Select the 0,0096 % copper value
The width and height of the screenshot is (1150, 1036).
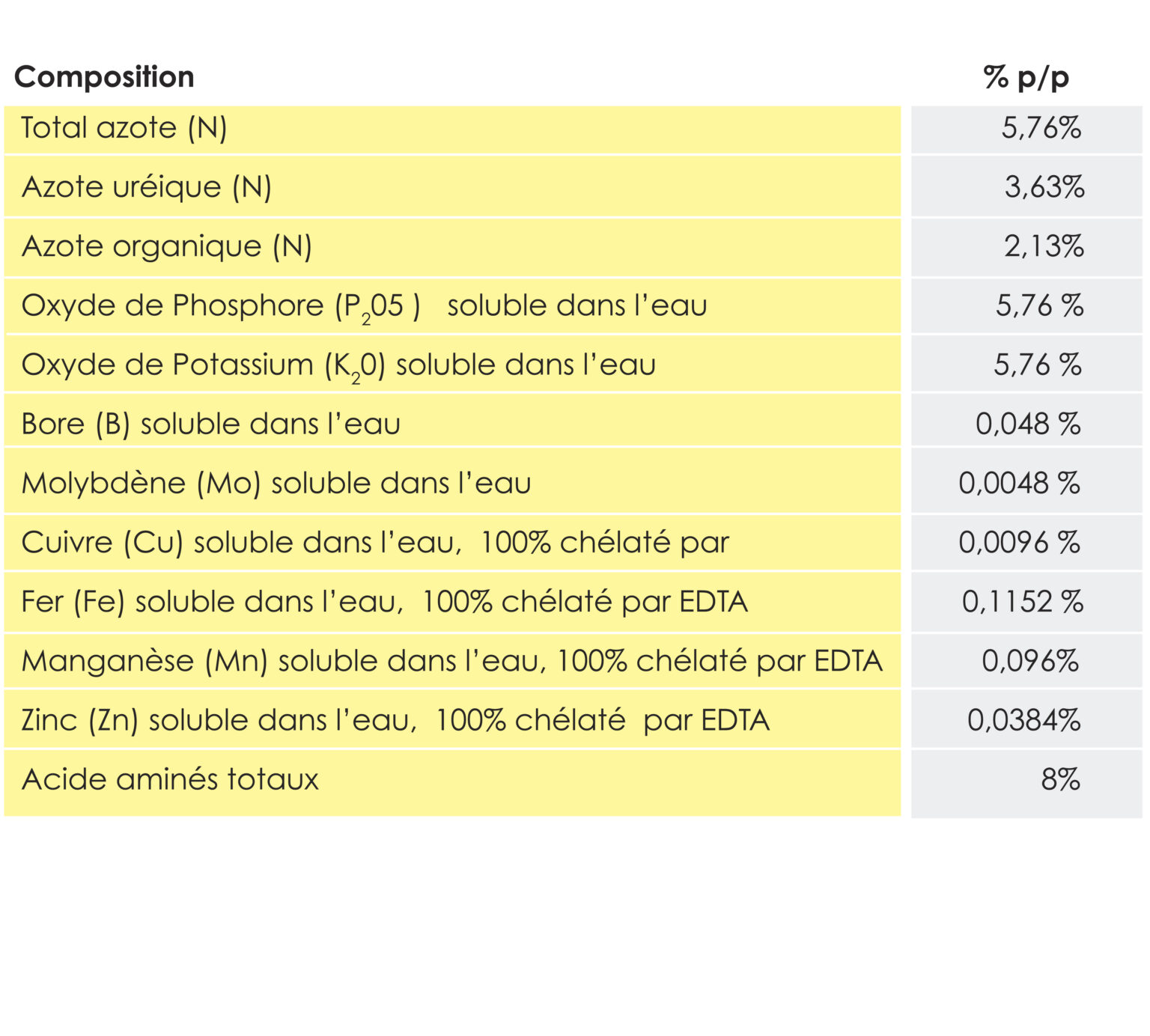pos(1019,543)
